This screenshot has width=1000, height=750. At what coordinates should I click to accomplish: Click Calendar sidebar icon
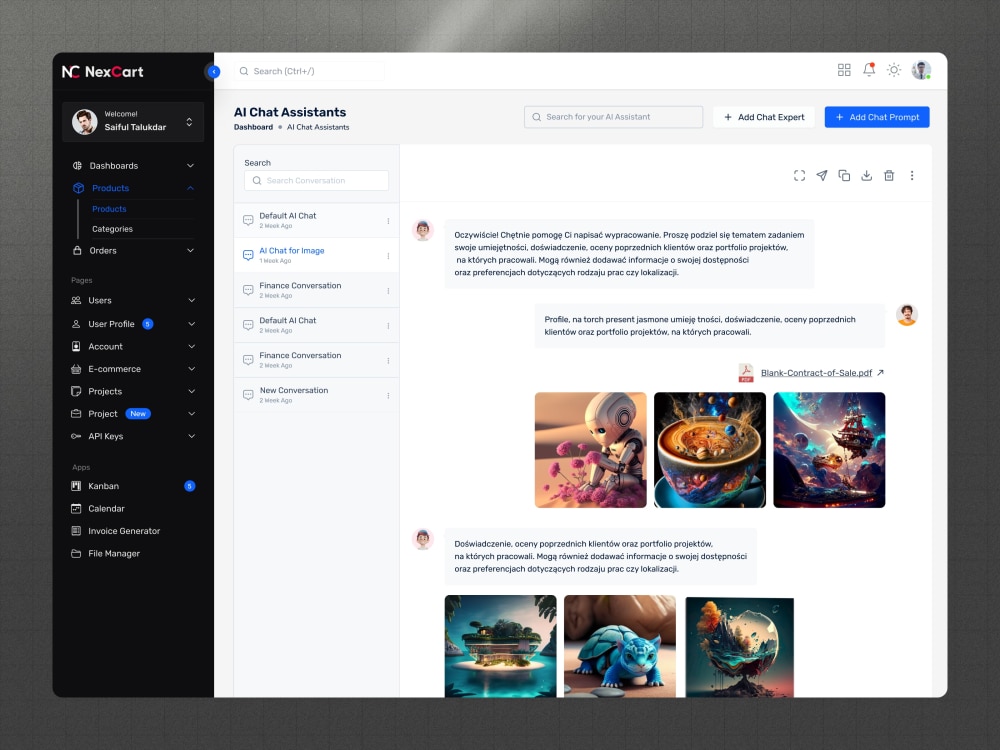coord(76,508)
